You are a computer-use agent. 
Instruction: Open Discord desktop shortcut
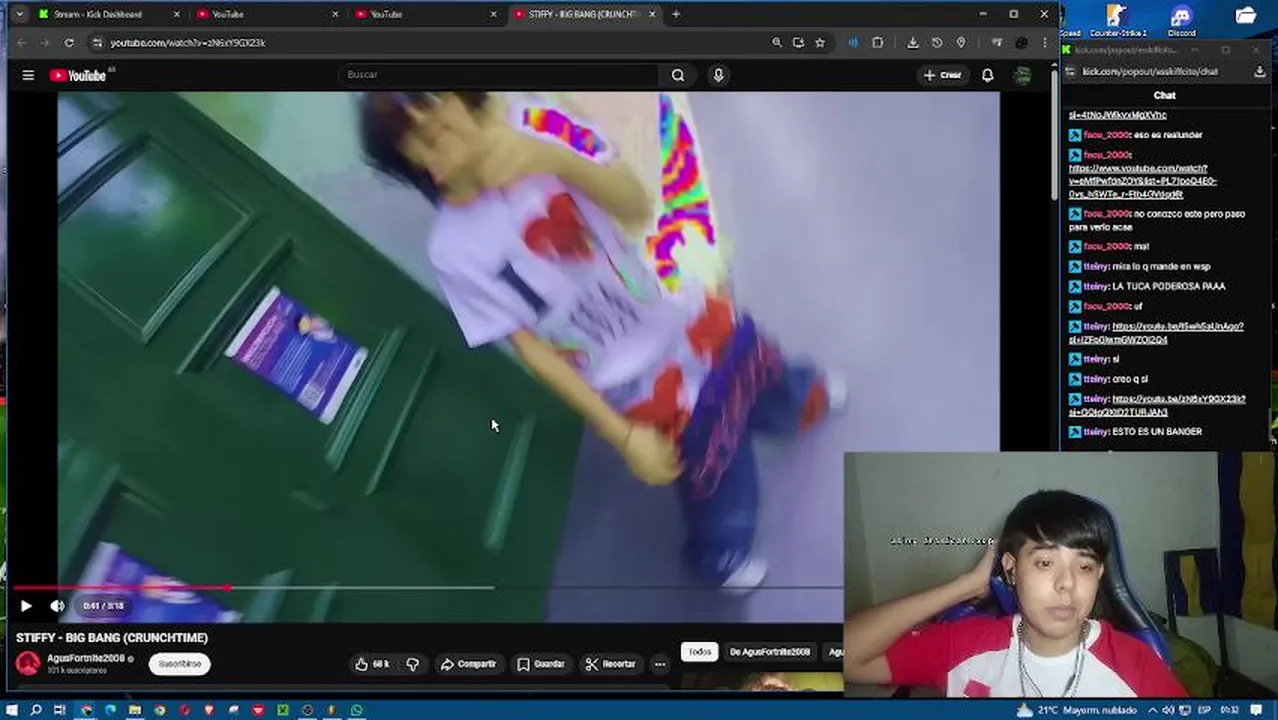coord(1181,20)
